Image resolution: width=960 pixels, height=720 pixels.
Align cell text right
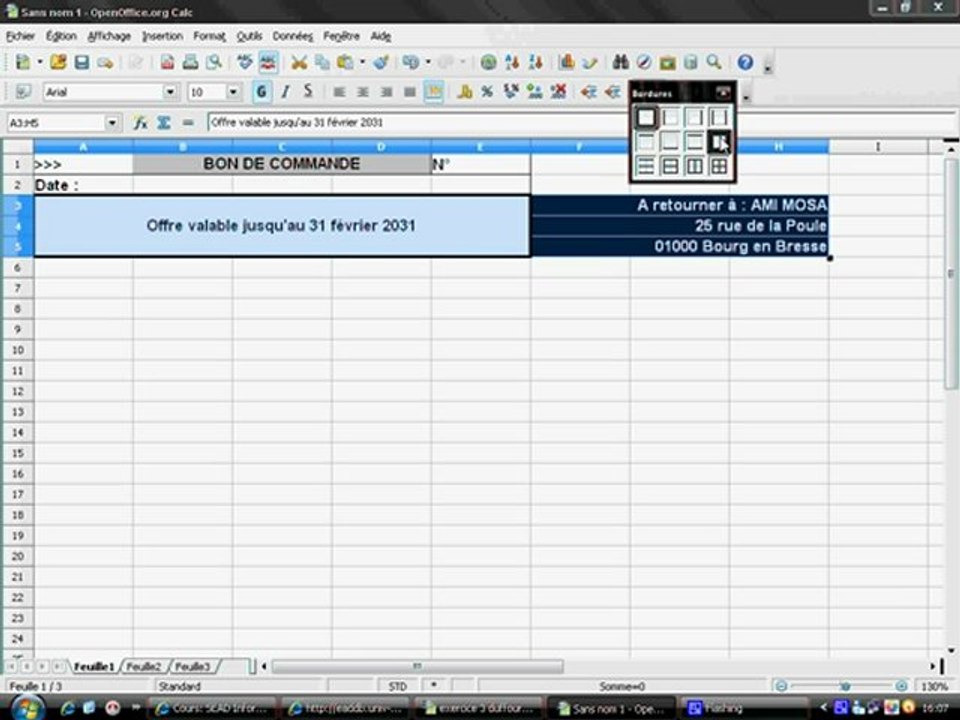[x=386, y=92]
